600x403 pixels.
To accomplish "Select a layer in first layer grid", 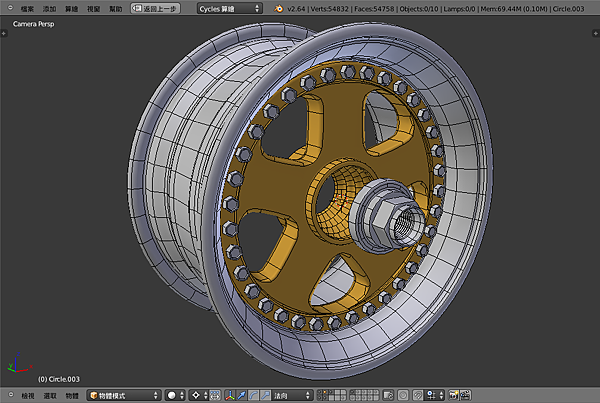I will (332, 395).
